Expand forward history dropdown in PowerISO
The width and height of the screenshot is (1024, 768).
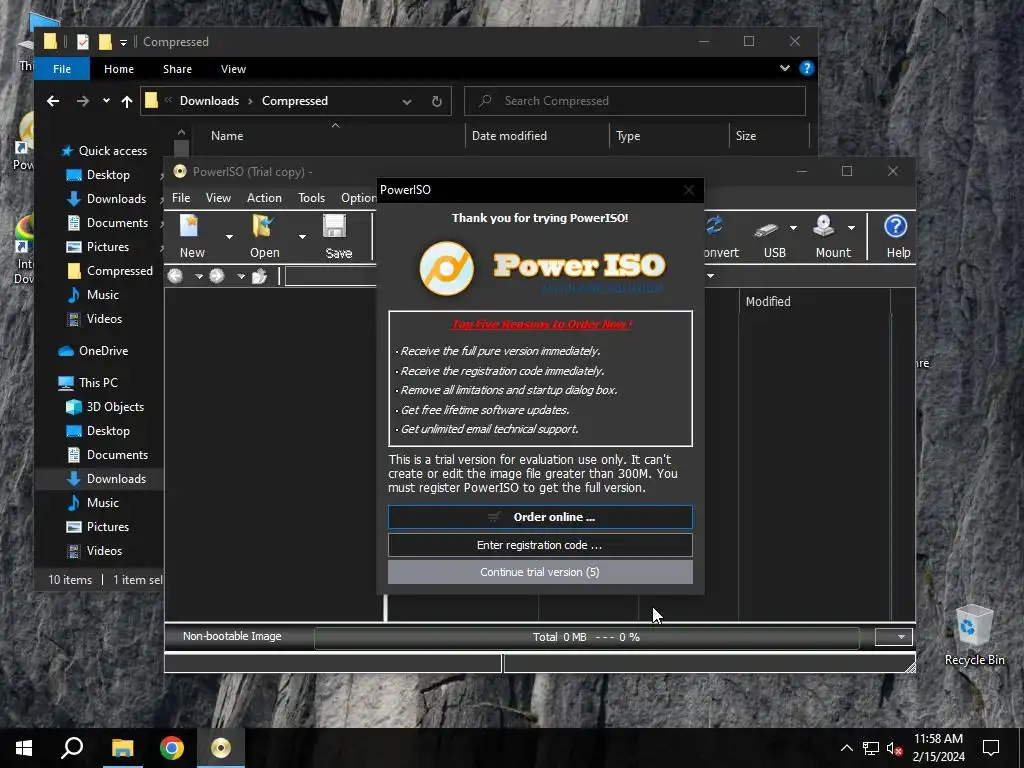click(x=240, y=276)
